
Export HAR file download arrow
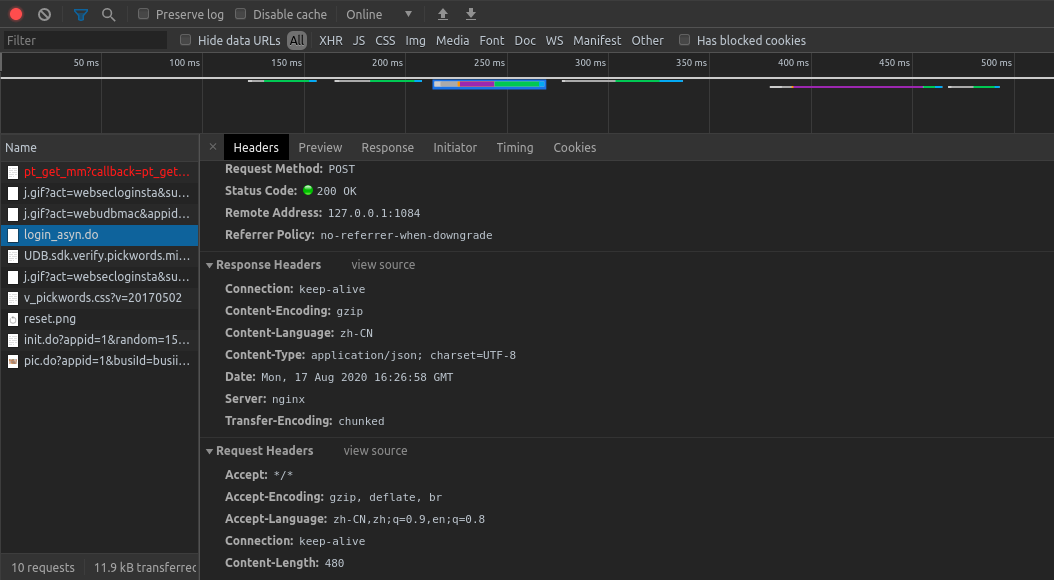coord(471,14)
